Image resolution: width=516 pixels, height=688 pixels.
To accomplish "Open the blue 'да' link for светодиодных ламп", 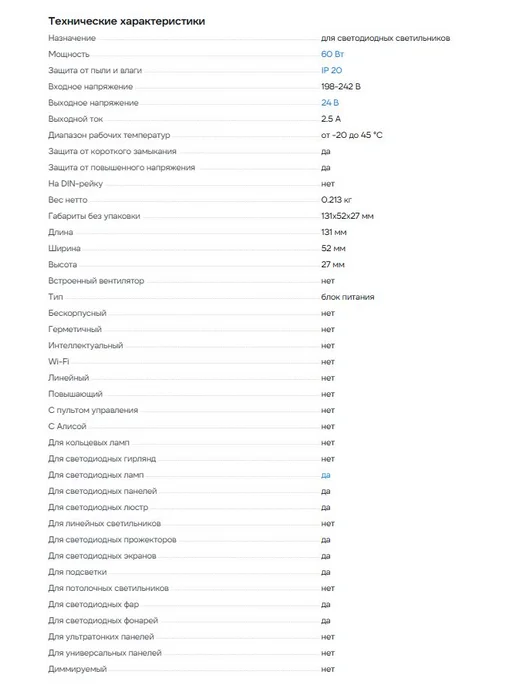I will [x=326, y=475].
